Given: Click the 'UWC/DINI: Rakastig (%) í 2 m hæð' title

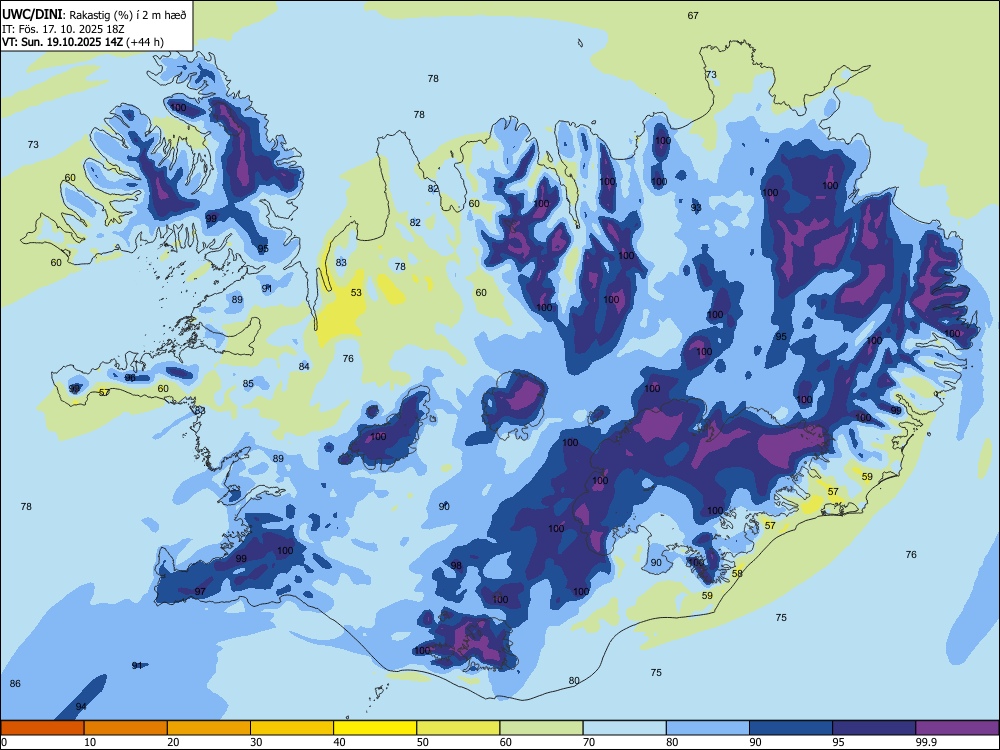Looking at the screenshot, I should [x=94, y=15].
